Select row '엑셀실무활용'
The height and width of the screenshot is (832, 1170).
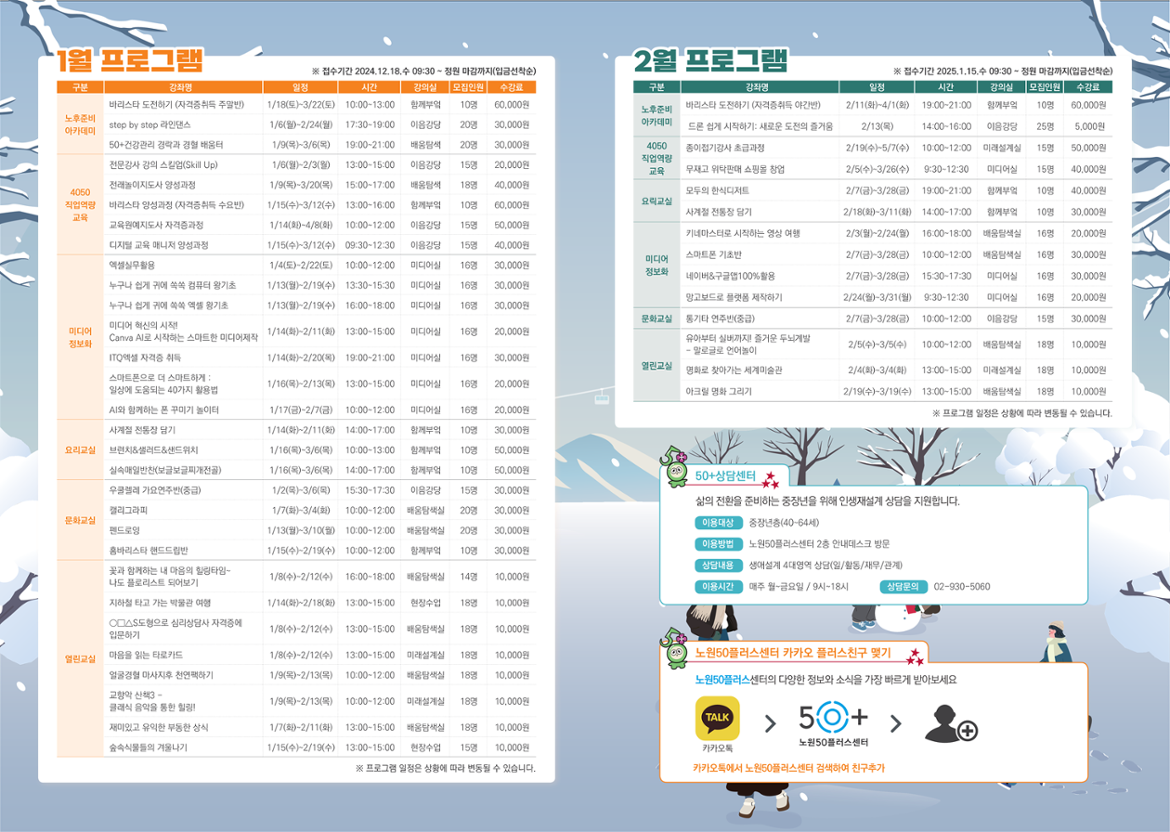(x=320, y=266)
